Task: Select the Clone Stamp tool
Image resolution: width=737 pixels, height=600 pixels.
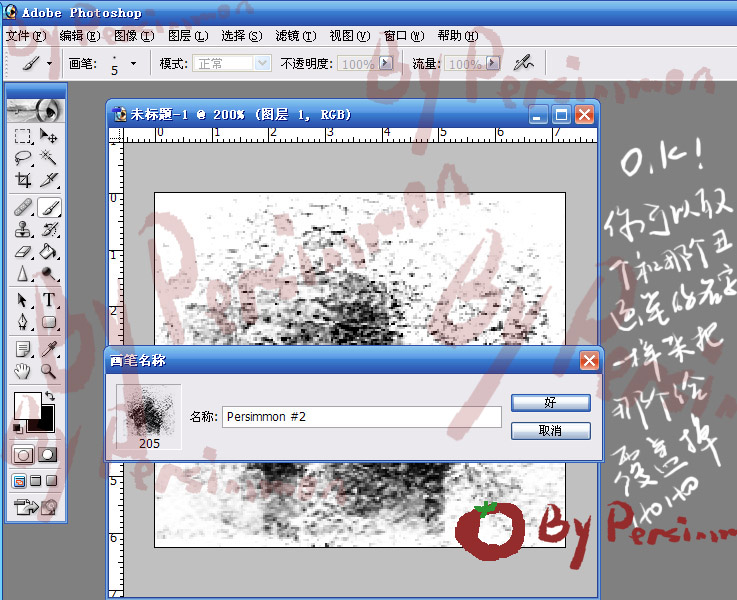Action: [x=23, y=230]
